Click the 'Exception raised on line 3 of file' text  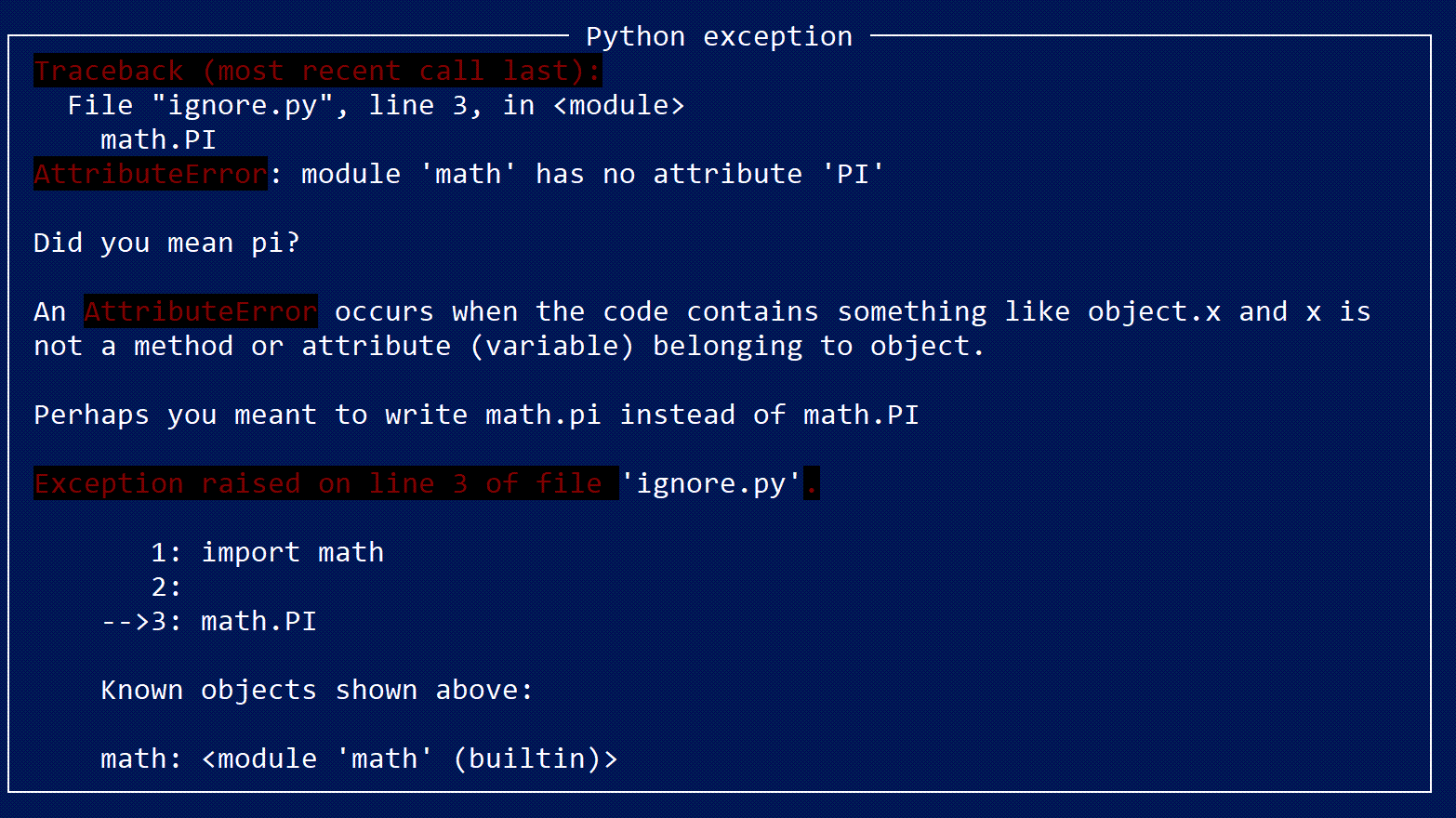[x=318, y=483]
